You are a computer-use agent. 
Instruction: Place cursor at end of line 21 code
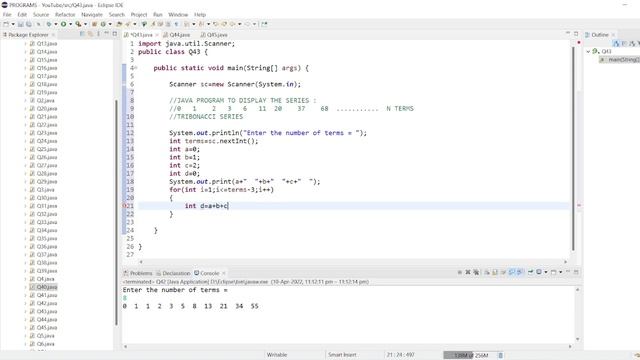click(x=229, y=206)
